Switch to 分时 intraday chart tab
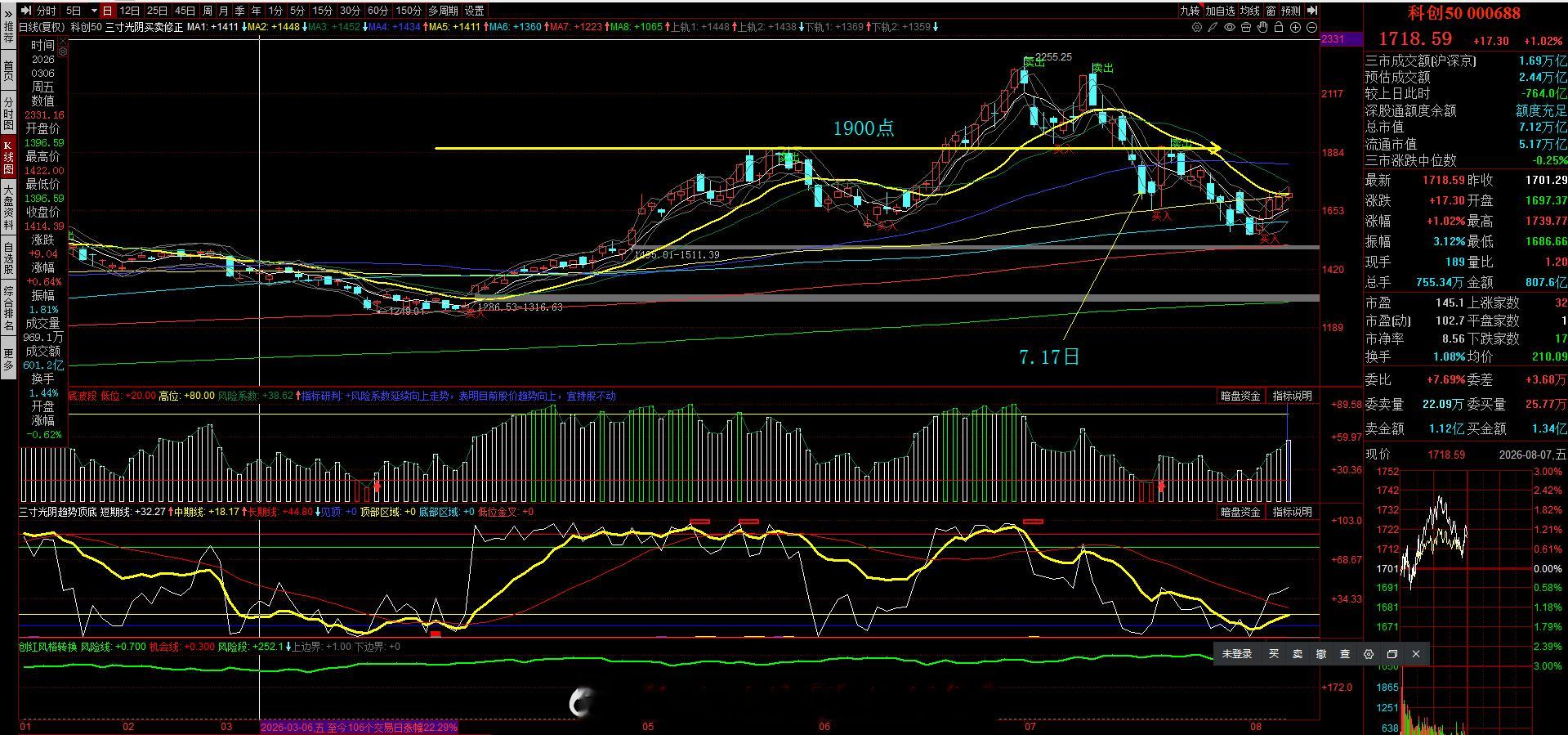 (47, 11)
